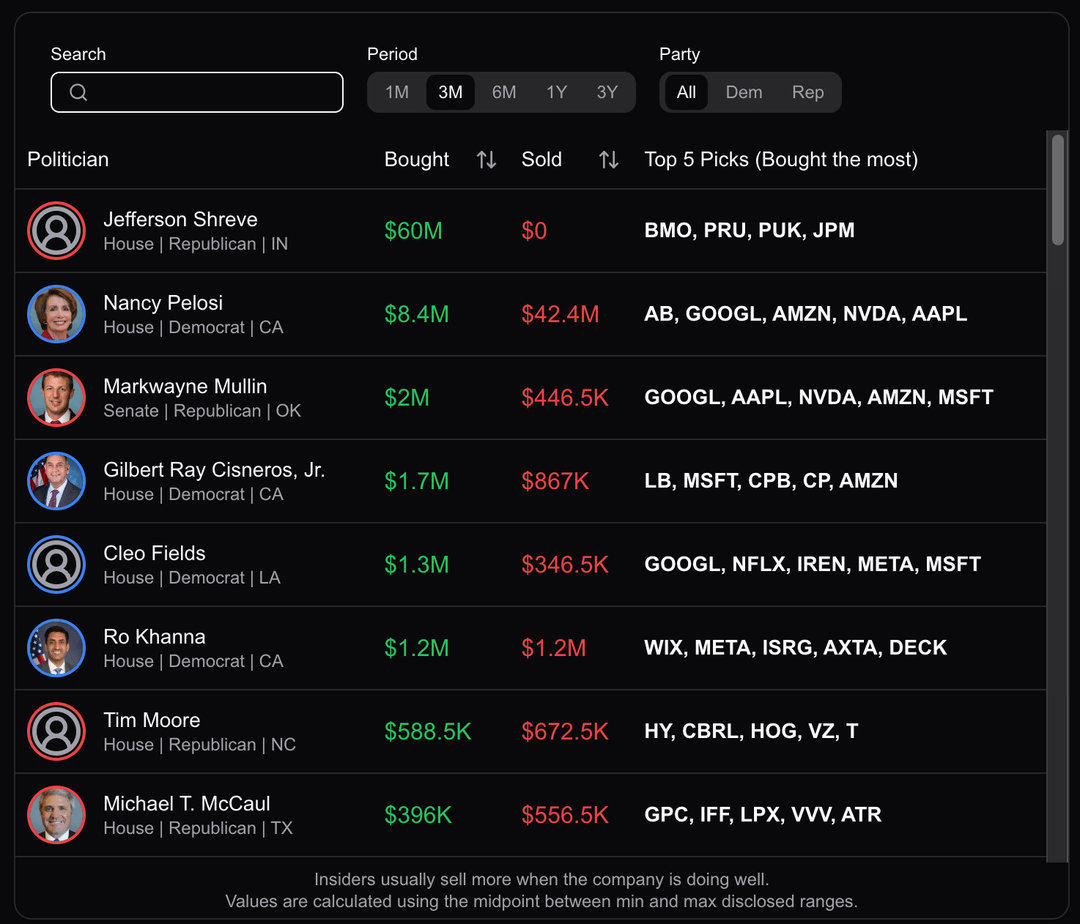
Task: Open Nancy Pelosi's profile photo
Action: 57,314
